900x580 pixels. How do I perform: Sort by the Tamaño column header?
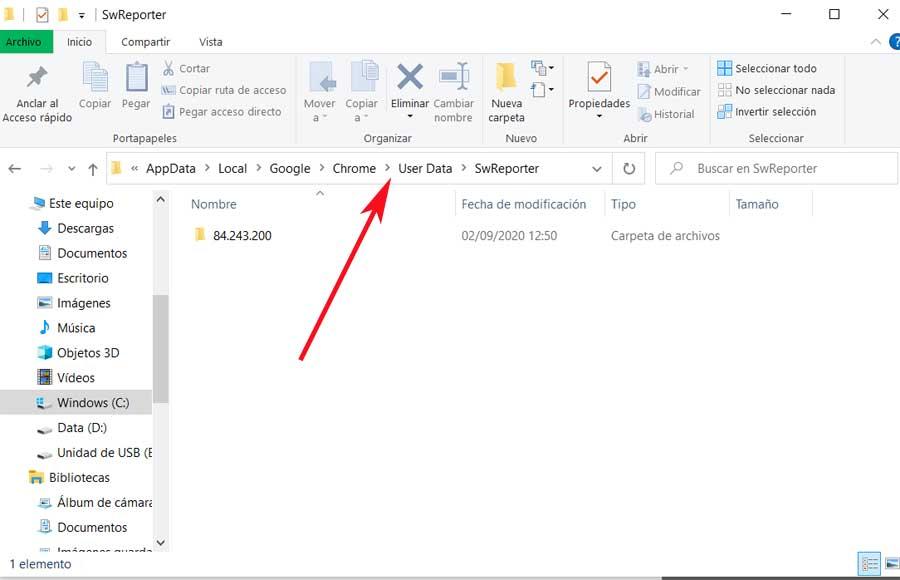tap(757, 204)
